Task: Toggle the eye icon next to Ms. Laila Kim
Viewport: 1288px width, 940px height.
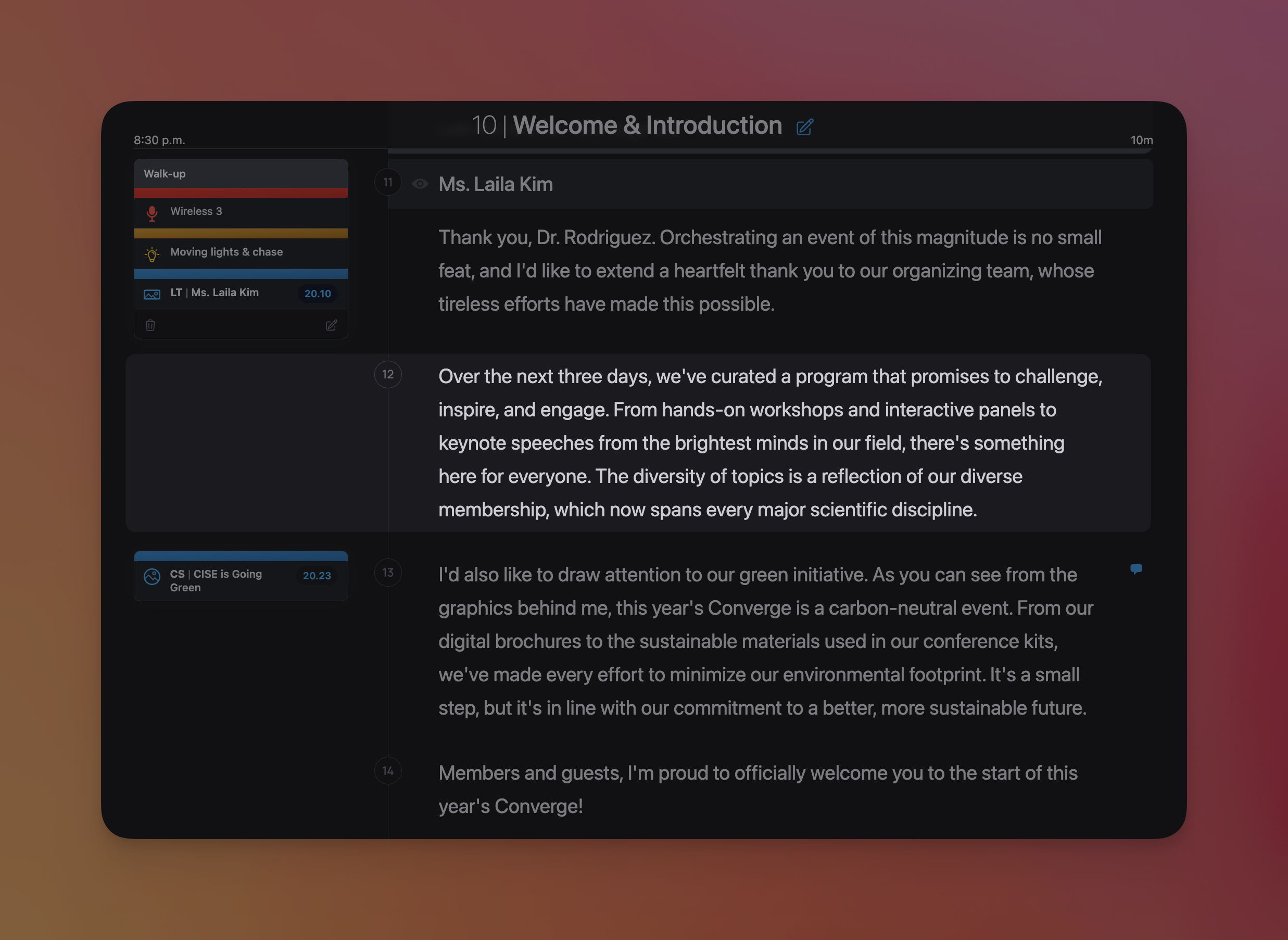Action: [420, 184]
